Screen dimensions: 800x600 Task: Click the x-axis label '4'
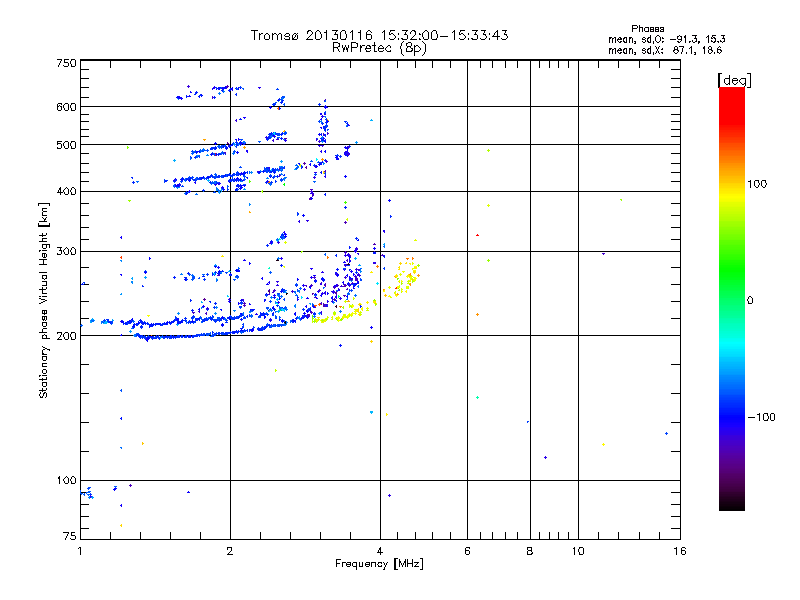click(380, 551)
